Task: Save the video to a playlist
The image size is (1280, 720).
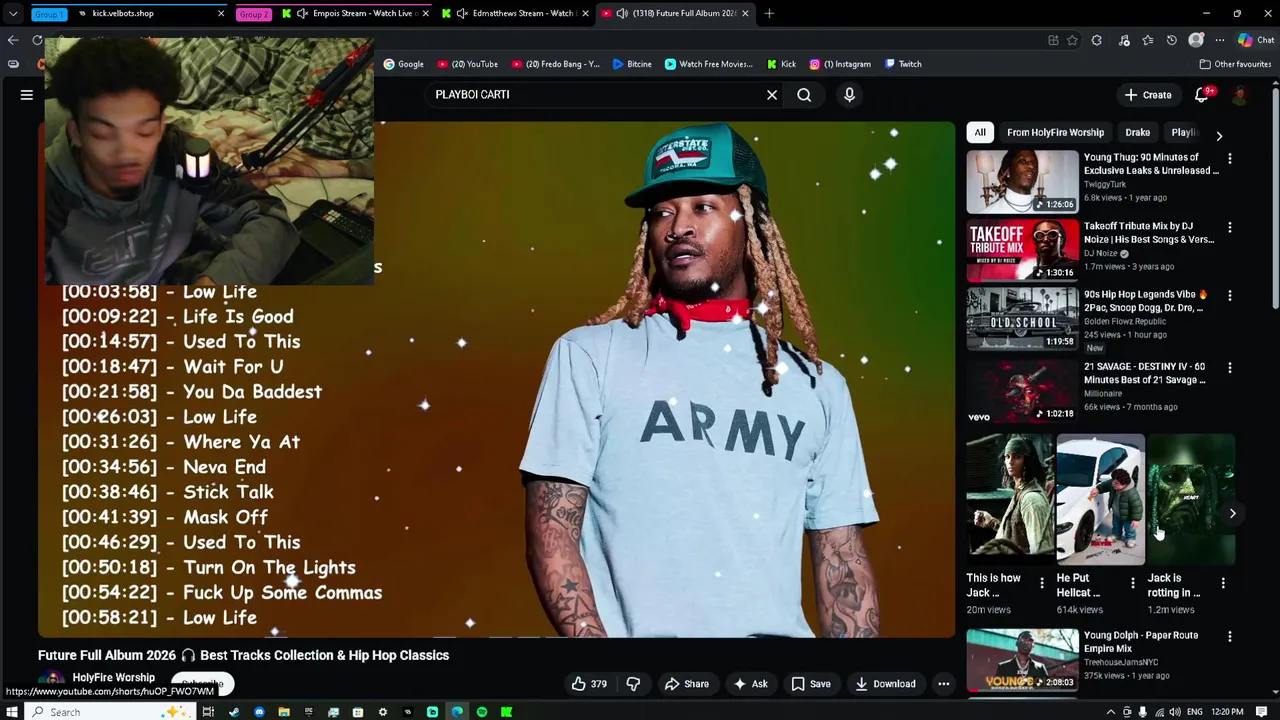Action: [x=811, y=684]
